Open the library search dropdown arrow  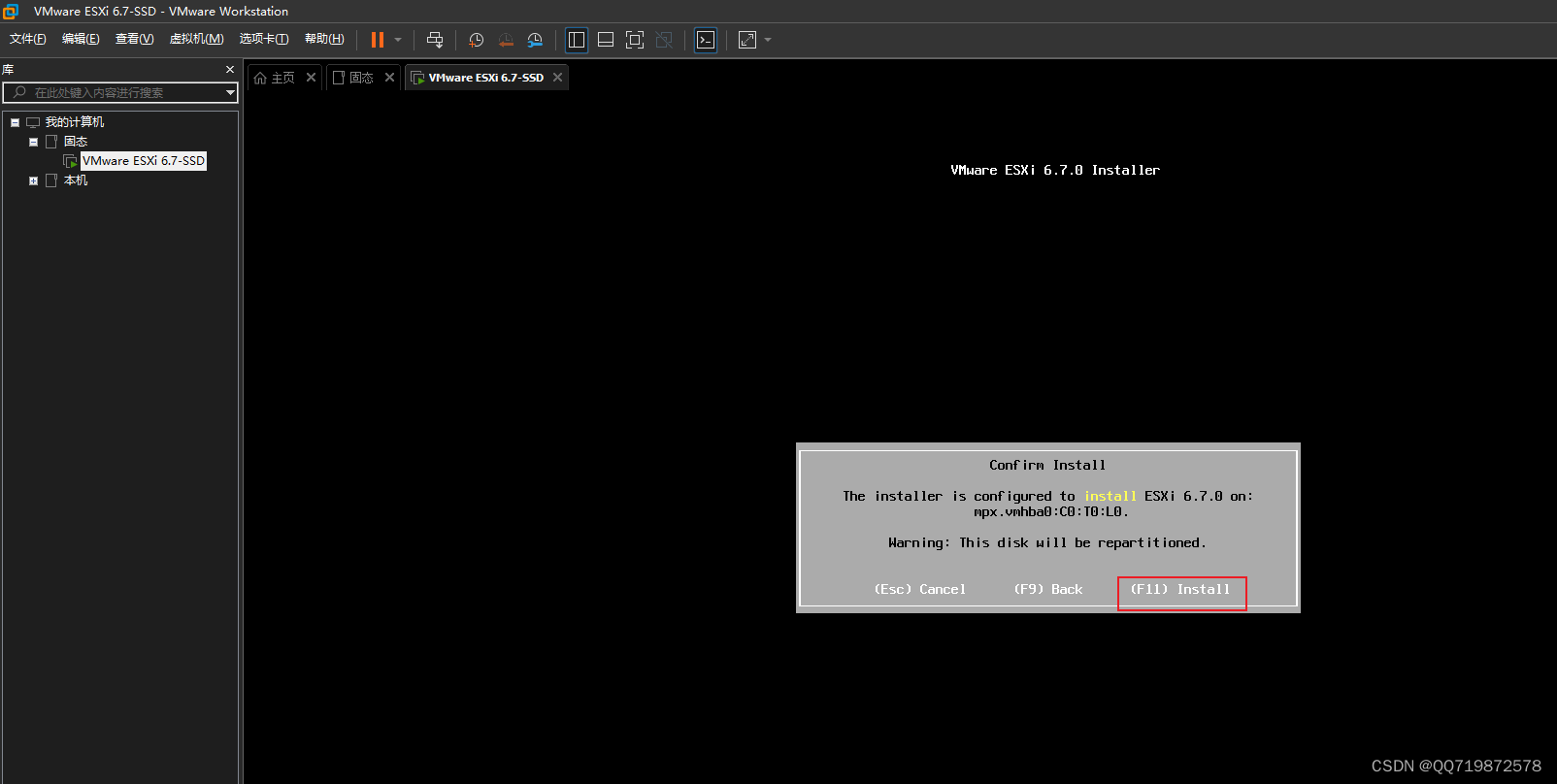[x=230, y=92]
